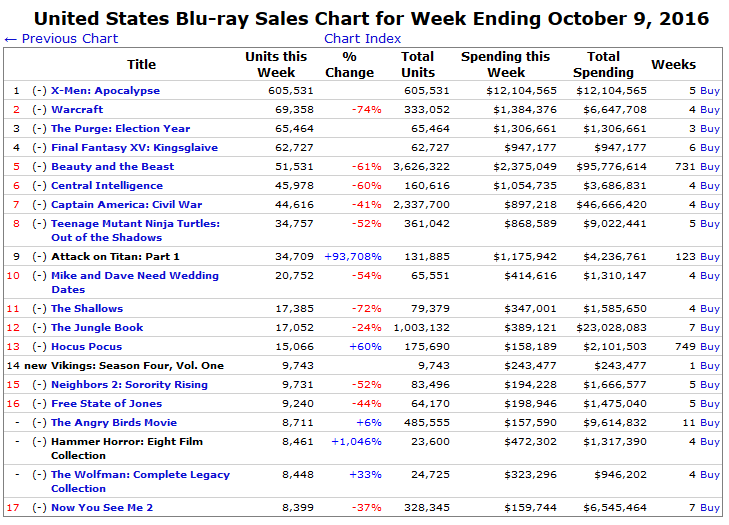Click Buy next to Hocus Pocus
This screenshot has height=525, width=729.
709,347
